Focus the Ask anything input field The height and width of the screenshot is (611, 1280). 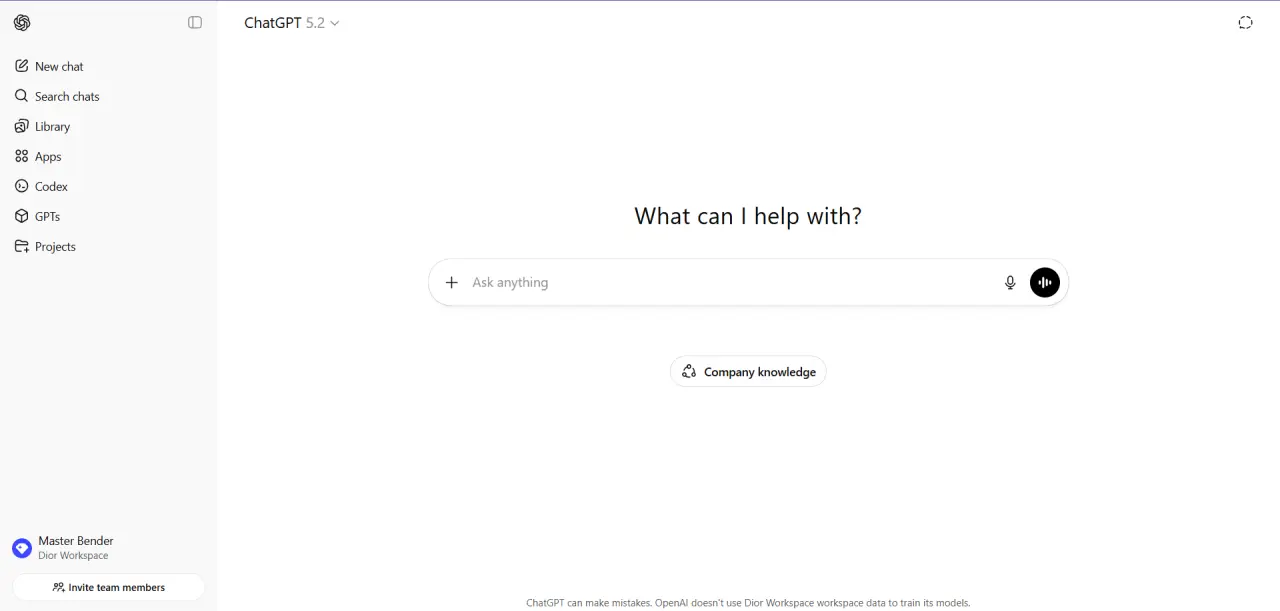pyautogui.click(x=730, y=282)
